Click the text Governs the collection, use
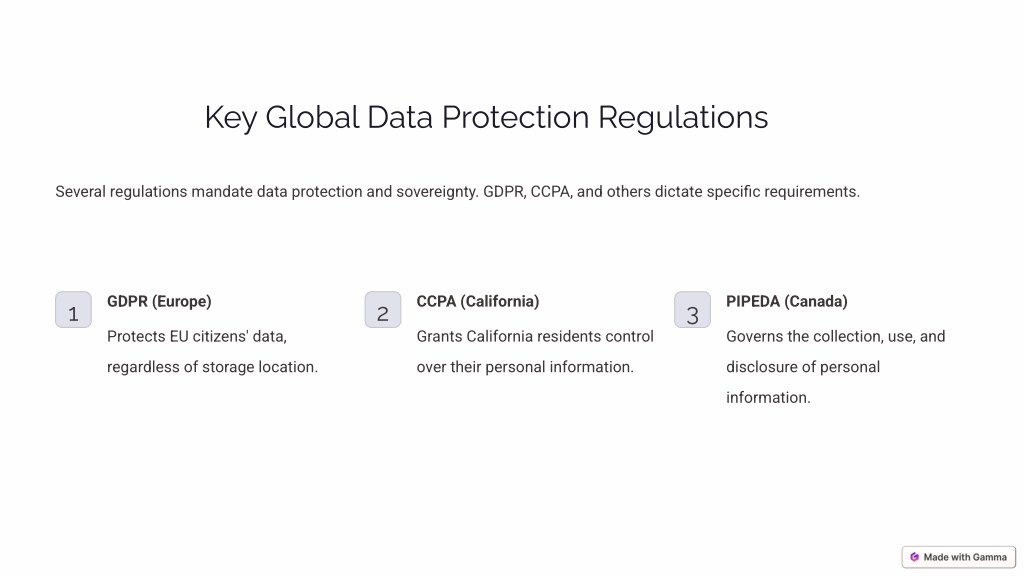1024x576 pixels. click(x=823, y=336)
